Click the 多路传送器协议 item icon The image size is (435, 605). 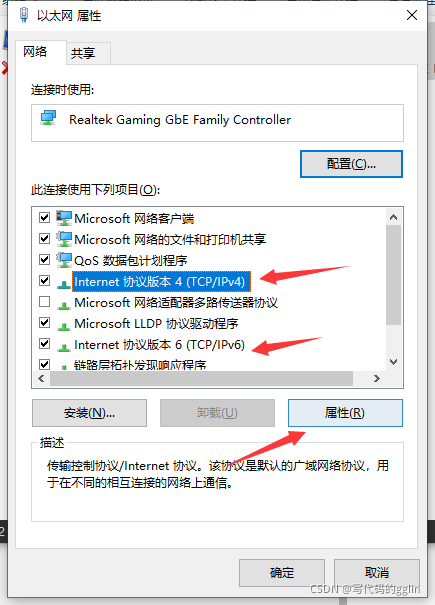click(x=64, y=305)
